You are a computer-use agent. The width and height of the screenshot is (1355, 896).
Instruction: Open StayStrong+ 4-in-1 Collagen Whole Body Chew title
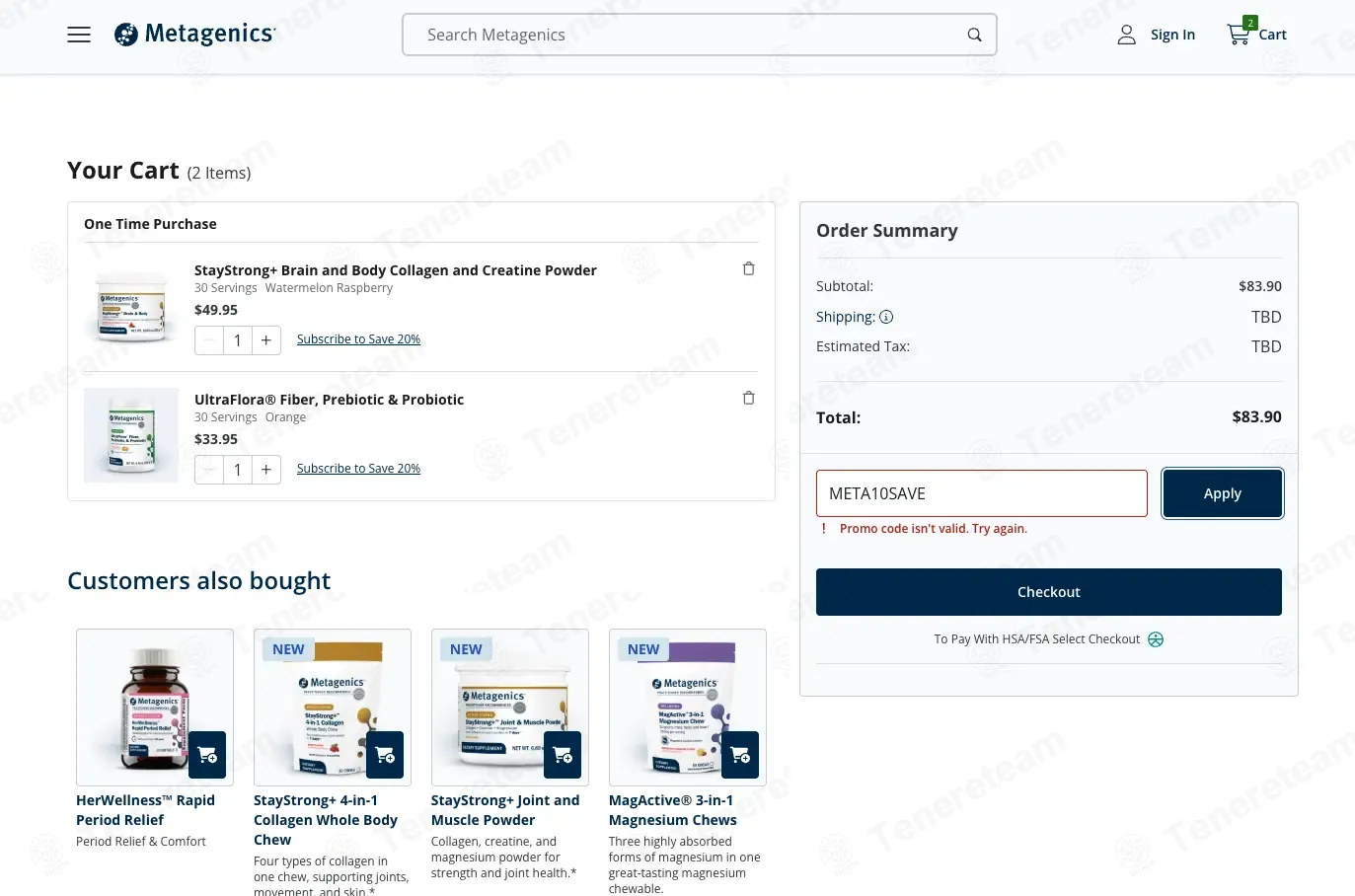click(x=326, y=820)
